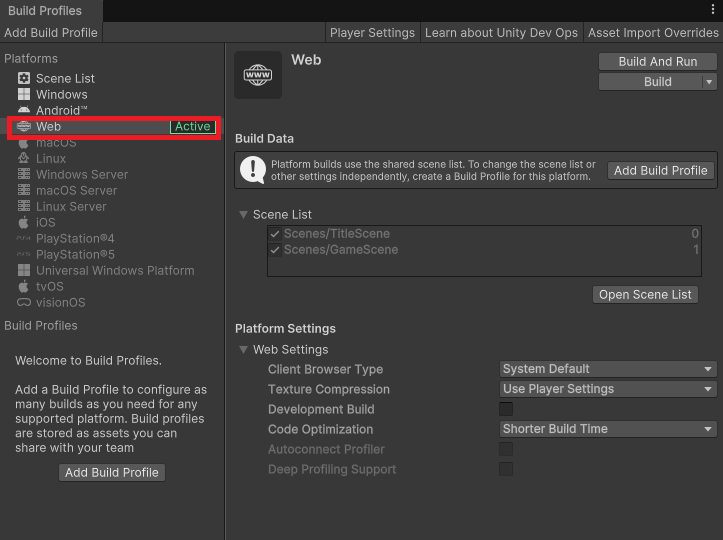Select the iOS platform row
Screen dimensions: 723x540
(112, 222)
